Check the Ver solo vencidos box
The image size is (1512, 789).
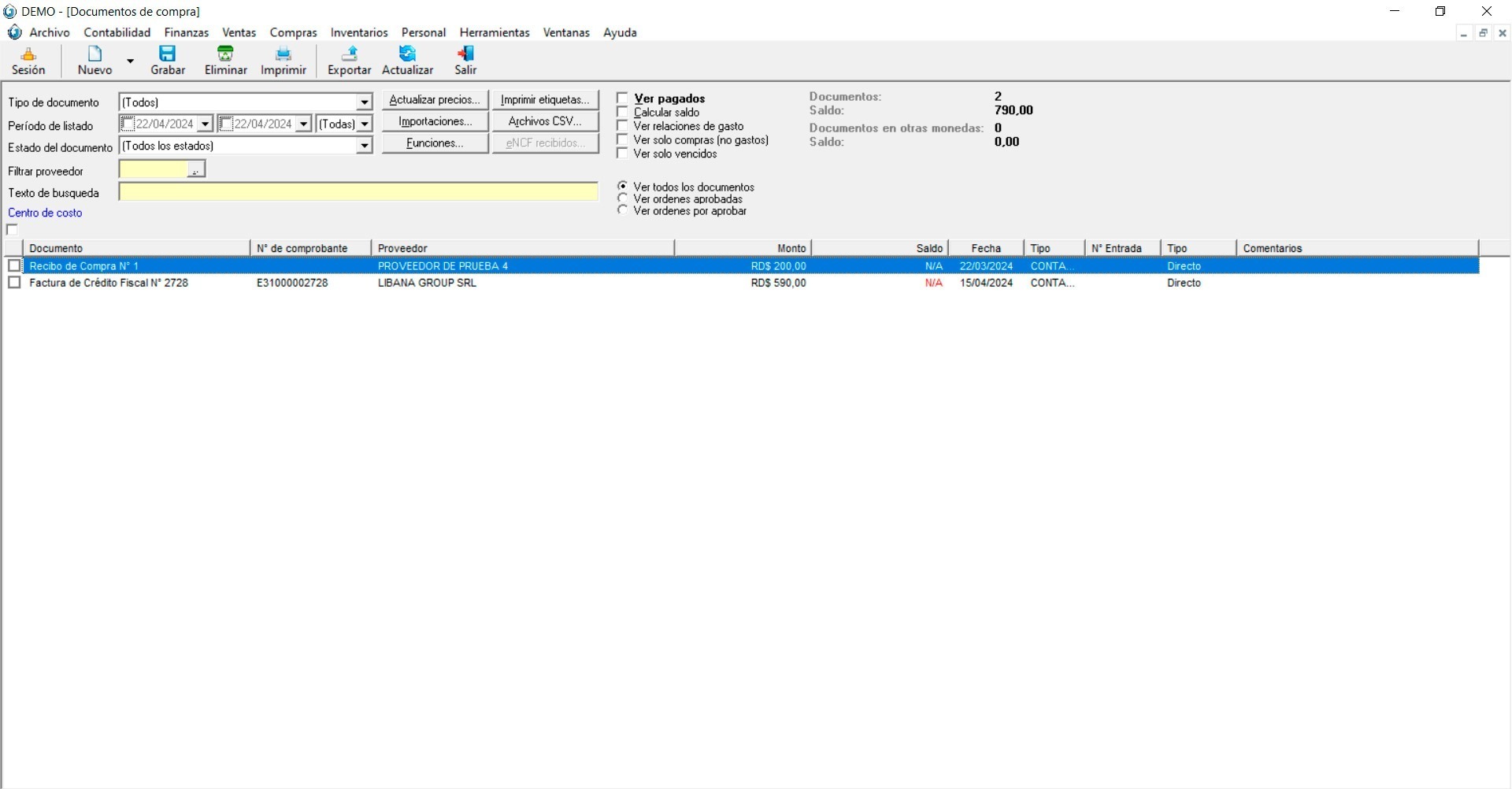pyautogui.click(x=623, y=154)
